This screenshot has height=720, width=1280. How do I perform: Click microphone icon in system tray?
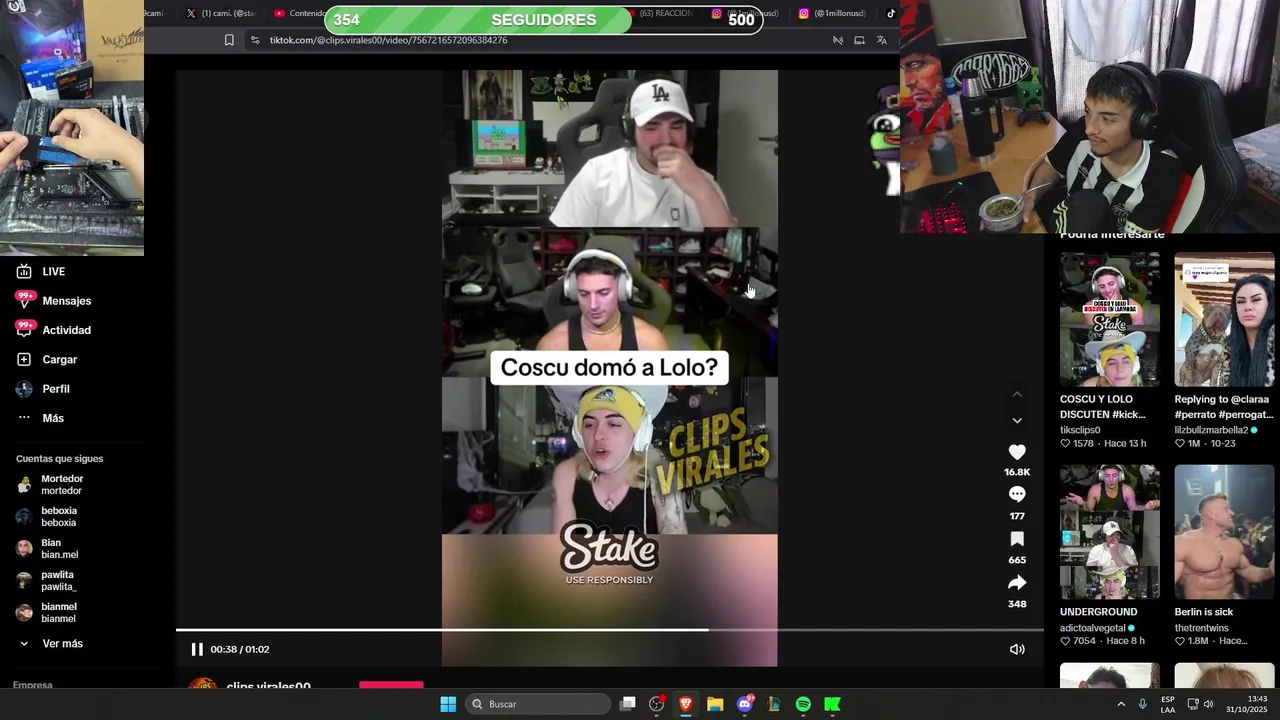(x=1143, y=704)
